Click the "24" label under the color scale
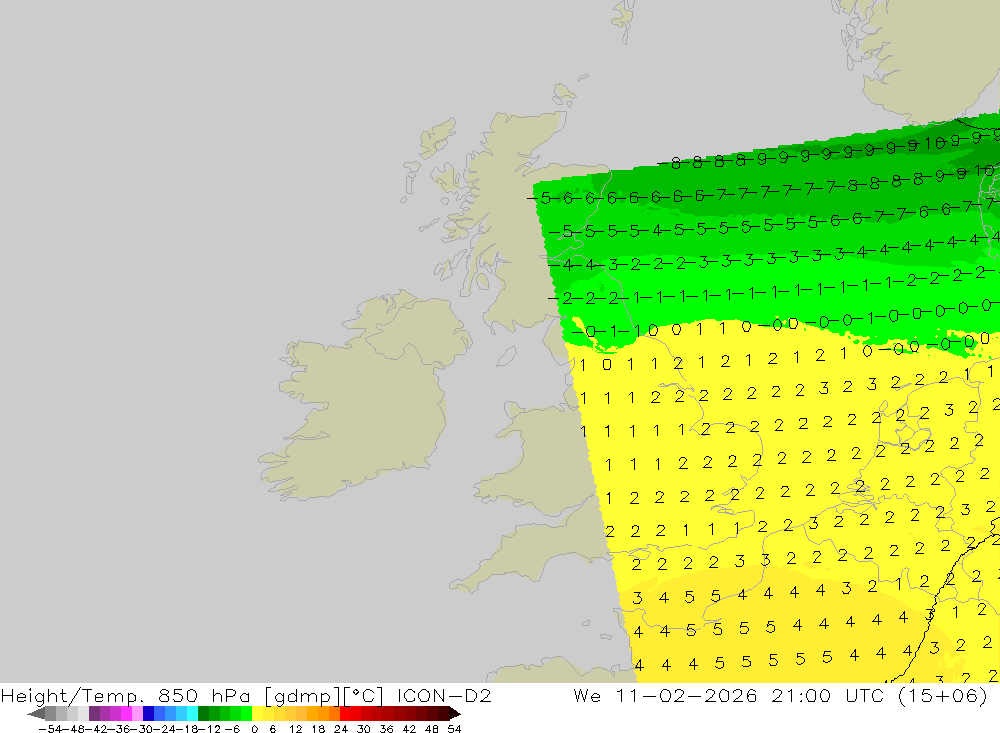 pos(341,729)
